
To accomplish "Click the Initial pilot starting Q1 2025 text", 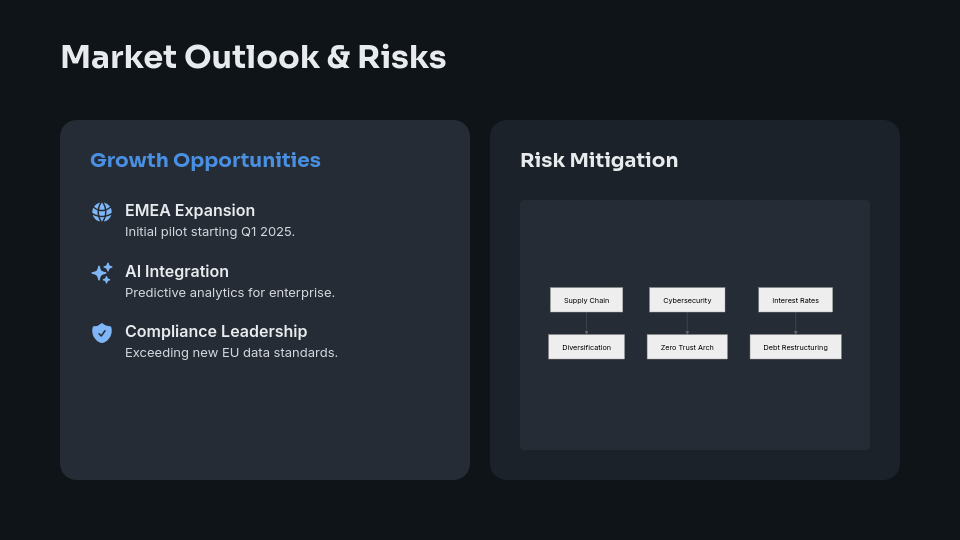I will tap(210, 232).
